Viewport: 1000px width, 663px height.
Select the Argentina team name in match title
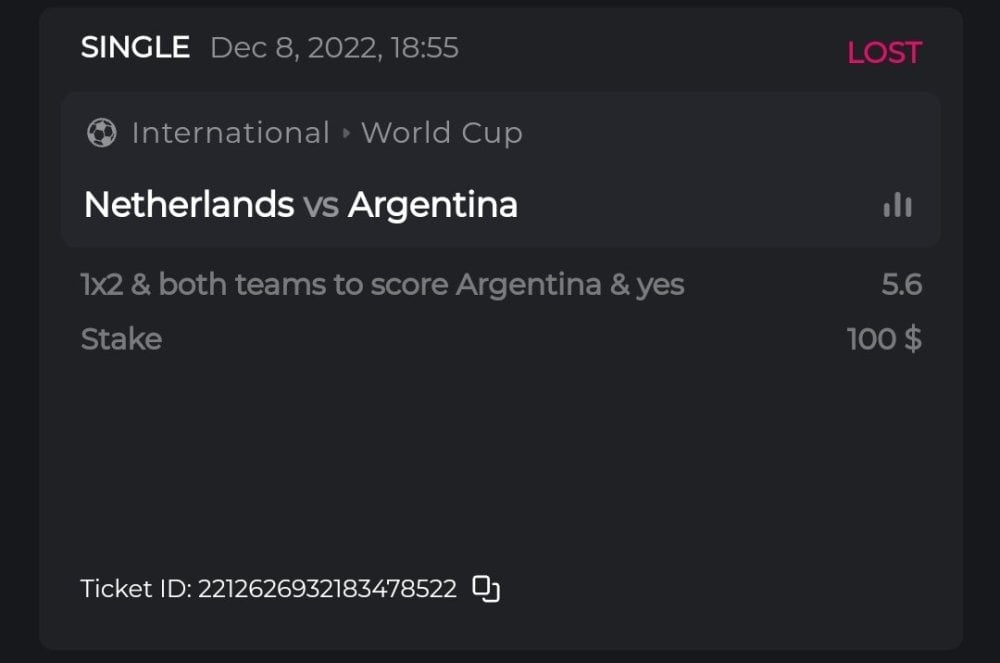coord(432,205)
